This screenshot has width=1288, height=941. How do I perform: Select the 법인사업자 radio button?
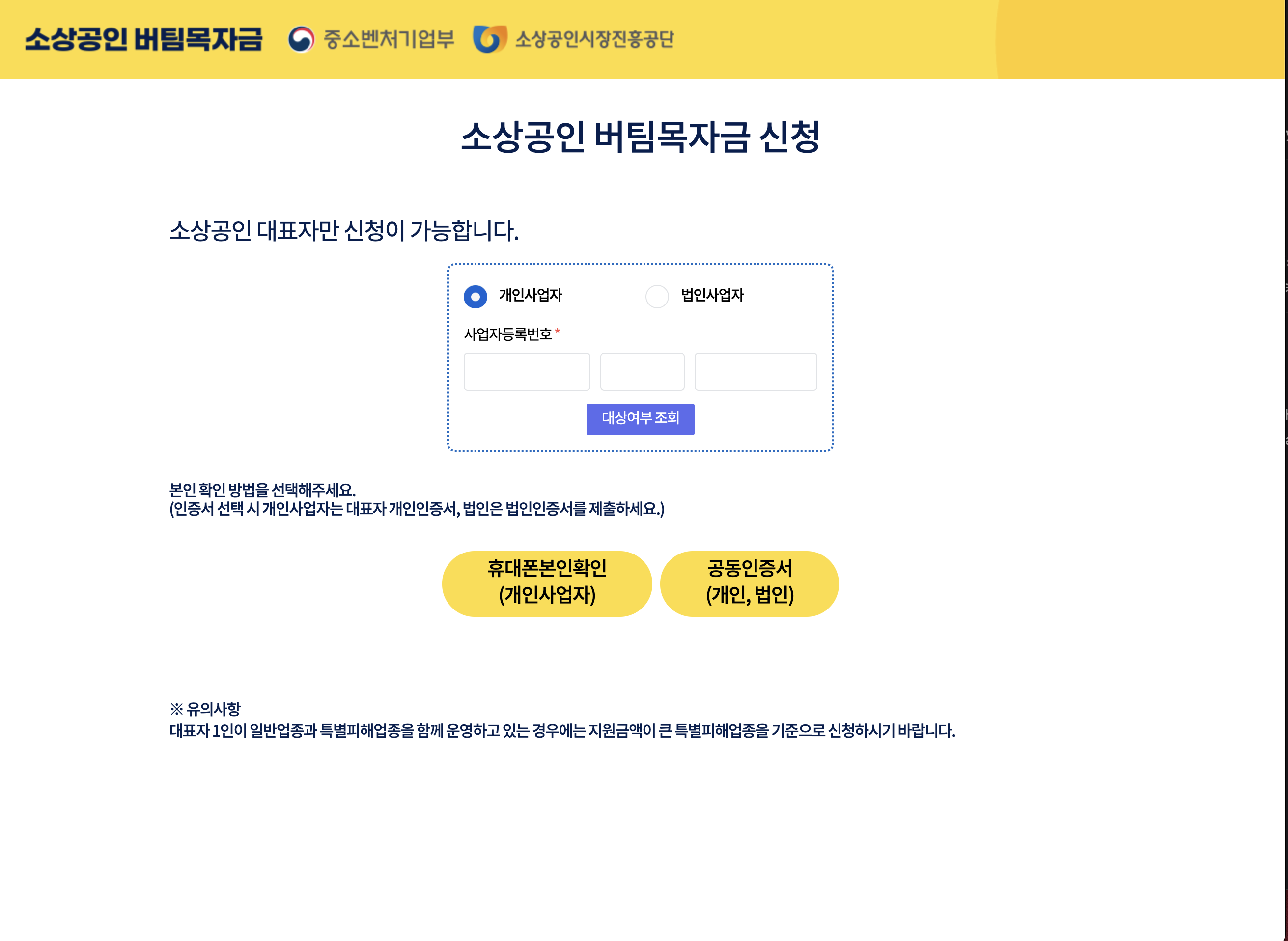point(657,297)
